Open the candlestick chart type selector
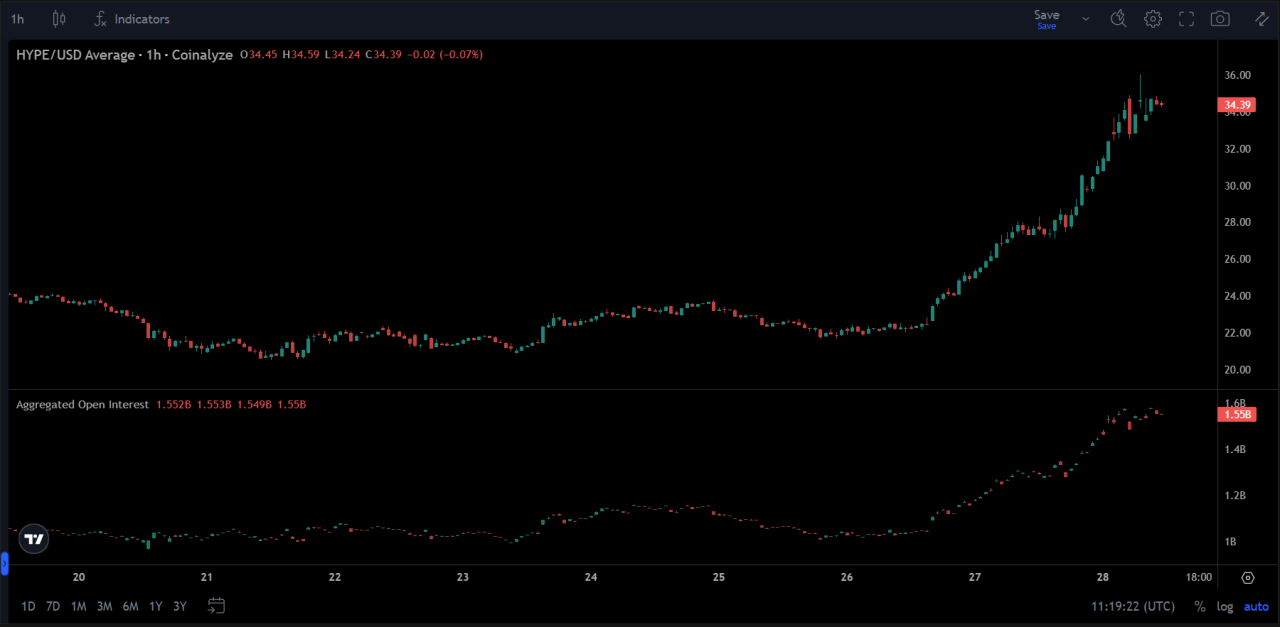1280x627 pixels. (59, 19)
